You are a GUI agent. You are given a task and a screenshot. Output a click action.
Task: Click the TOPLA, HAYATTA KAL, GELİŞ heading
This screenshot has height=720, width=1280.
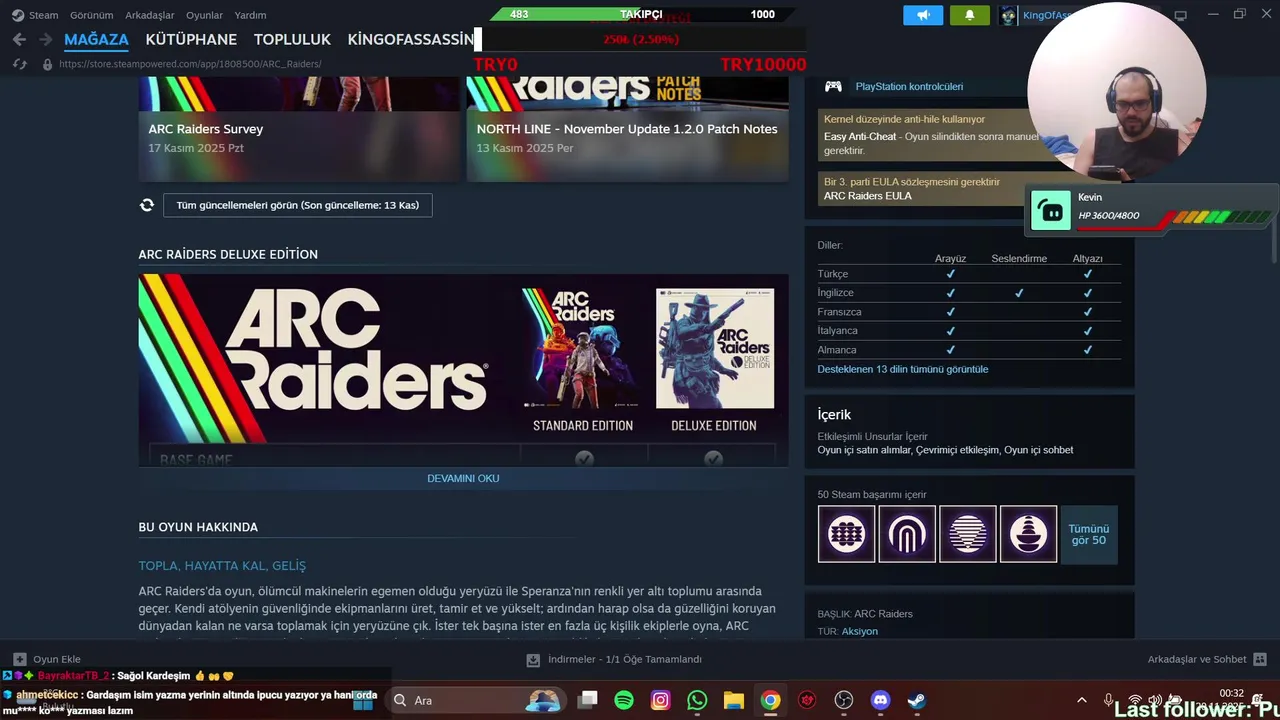coord(222,566)
